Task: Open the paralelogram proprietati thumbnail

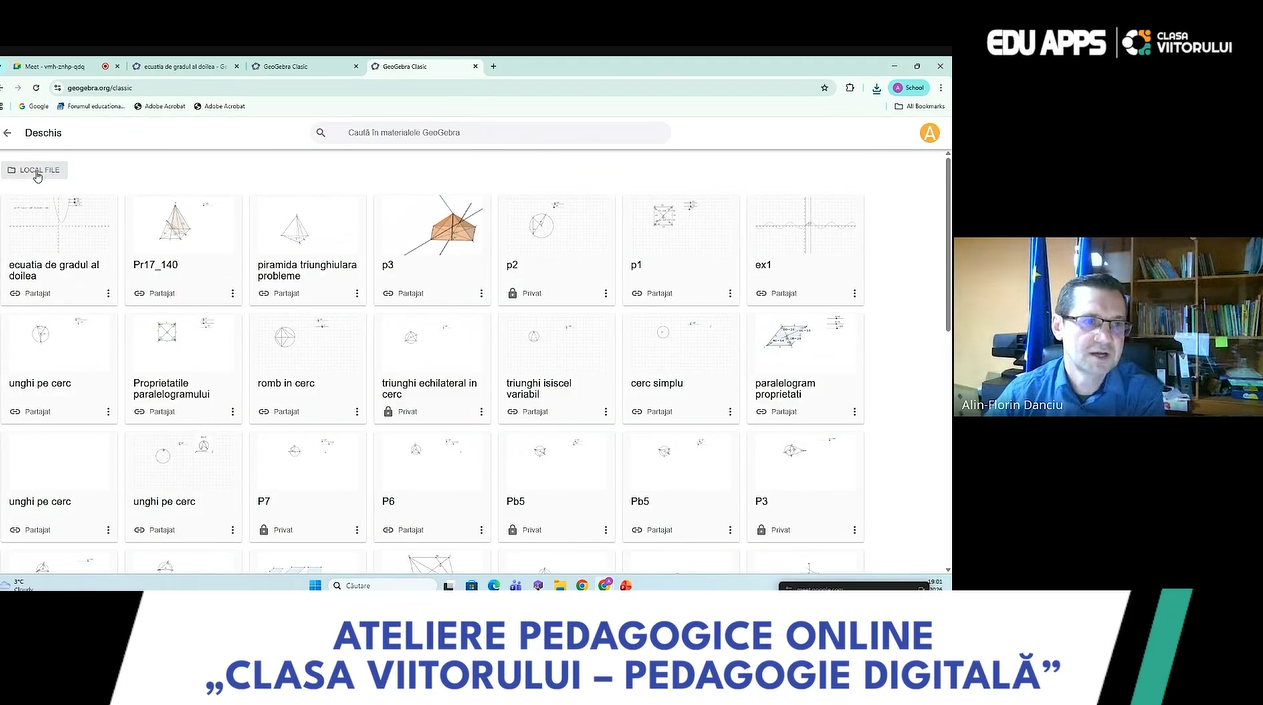Action: 805,342
